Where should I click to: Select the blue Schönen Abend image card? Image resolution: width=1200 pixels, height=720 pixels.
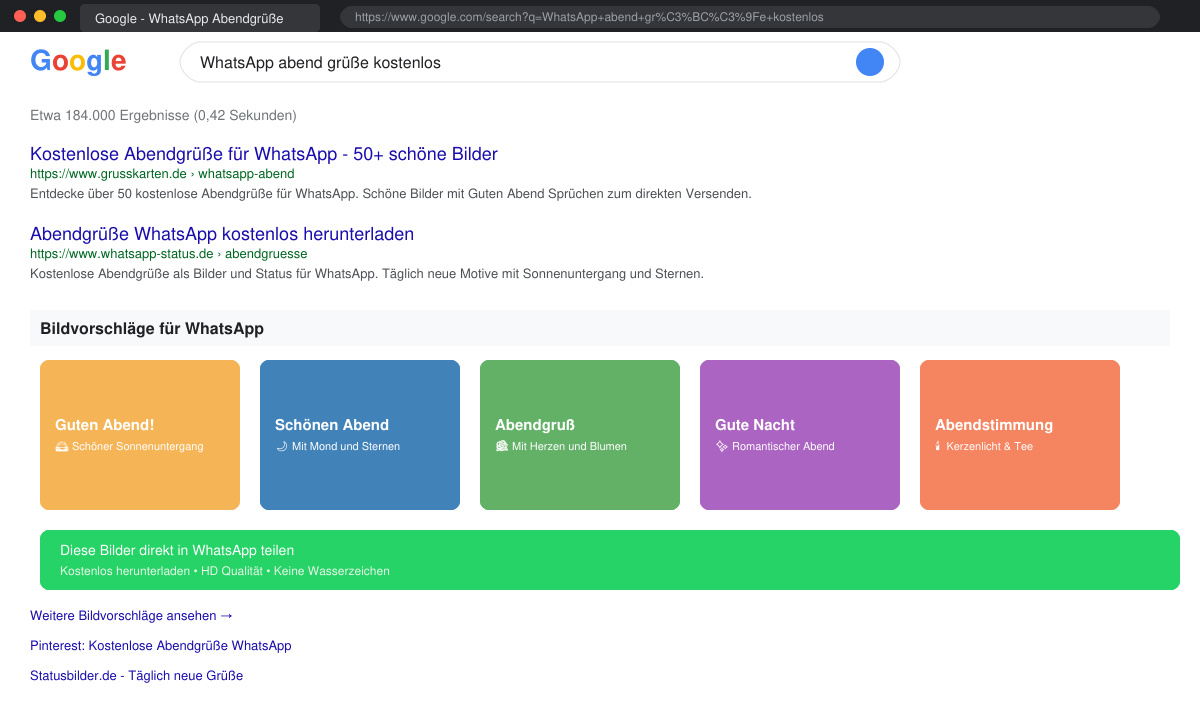(360, 435)
